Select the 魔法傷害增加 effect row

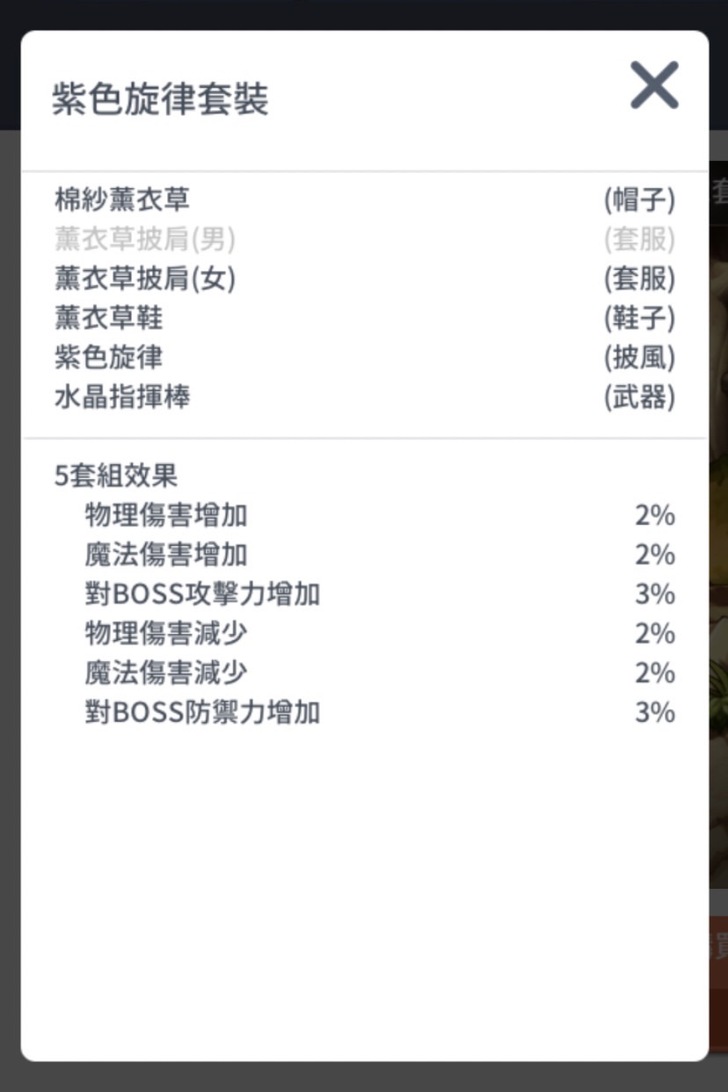166,555
